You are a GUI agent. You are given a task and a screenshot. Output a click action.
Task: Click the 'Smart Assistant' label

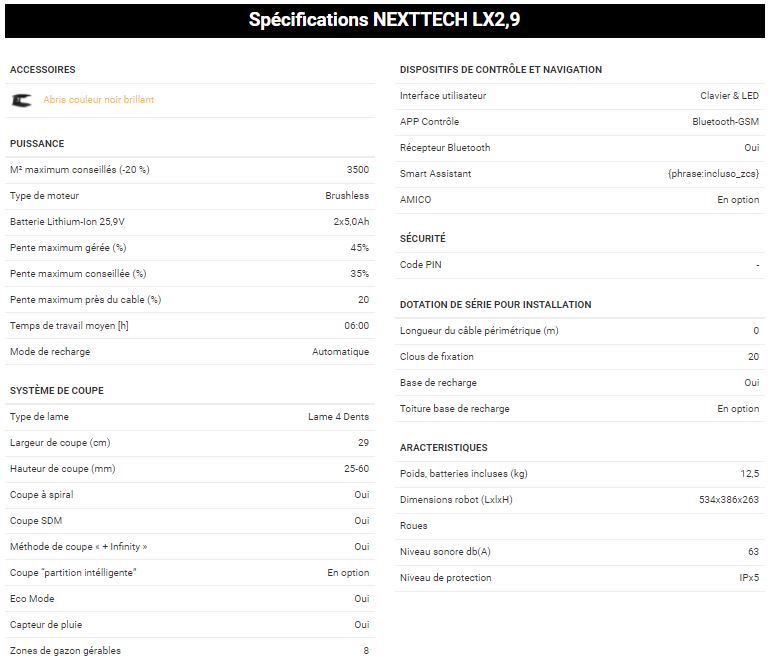(436, 174)
